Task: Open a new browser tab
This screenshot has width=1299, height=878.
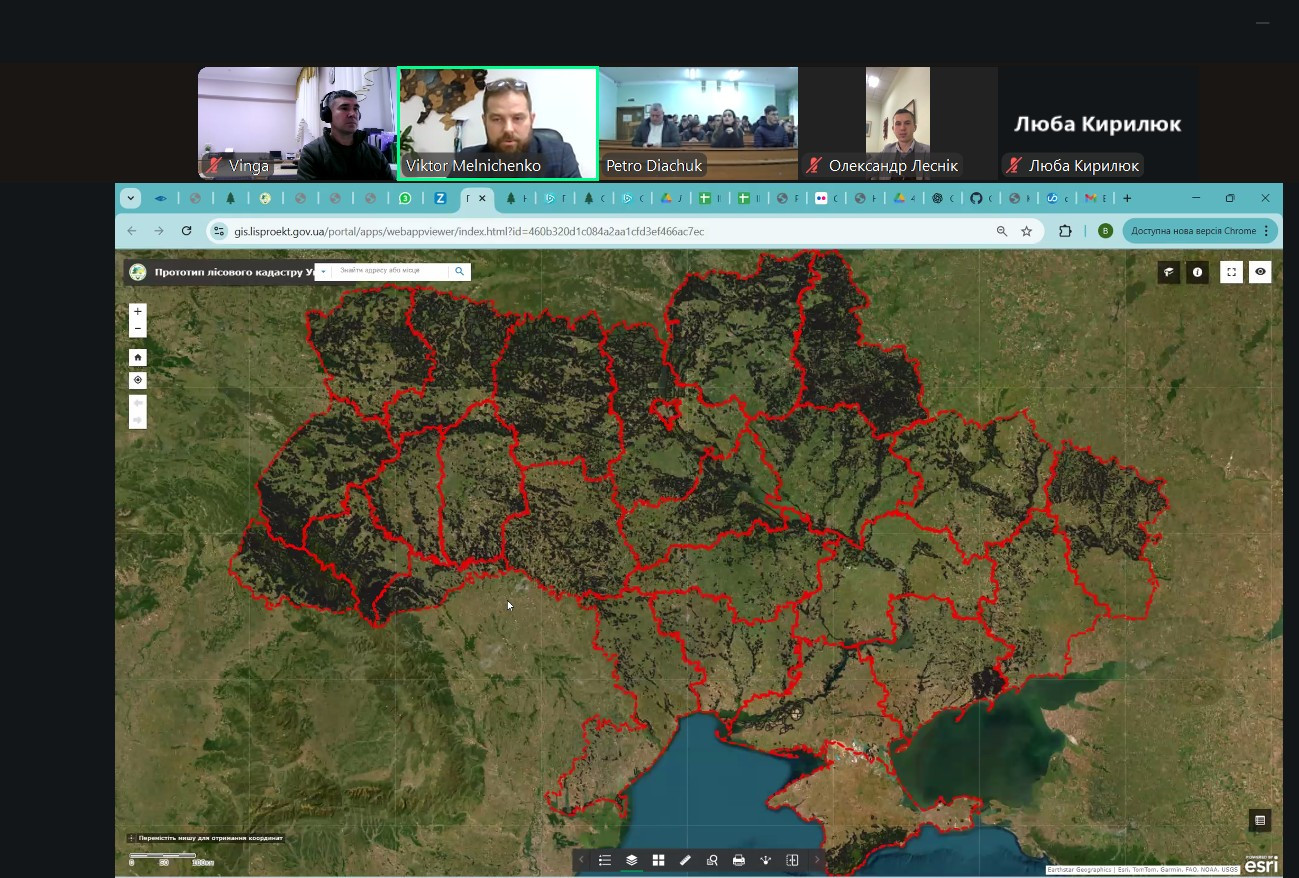Action: 1127,198
